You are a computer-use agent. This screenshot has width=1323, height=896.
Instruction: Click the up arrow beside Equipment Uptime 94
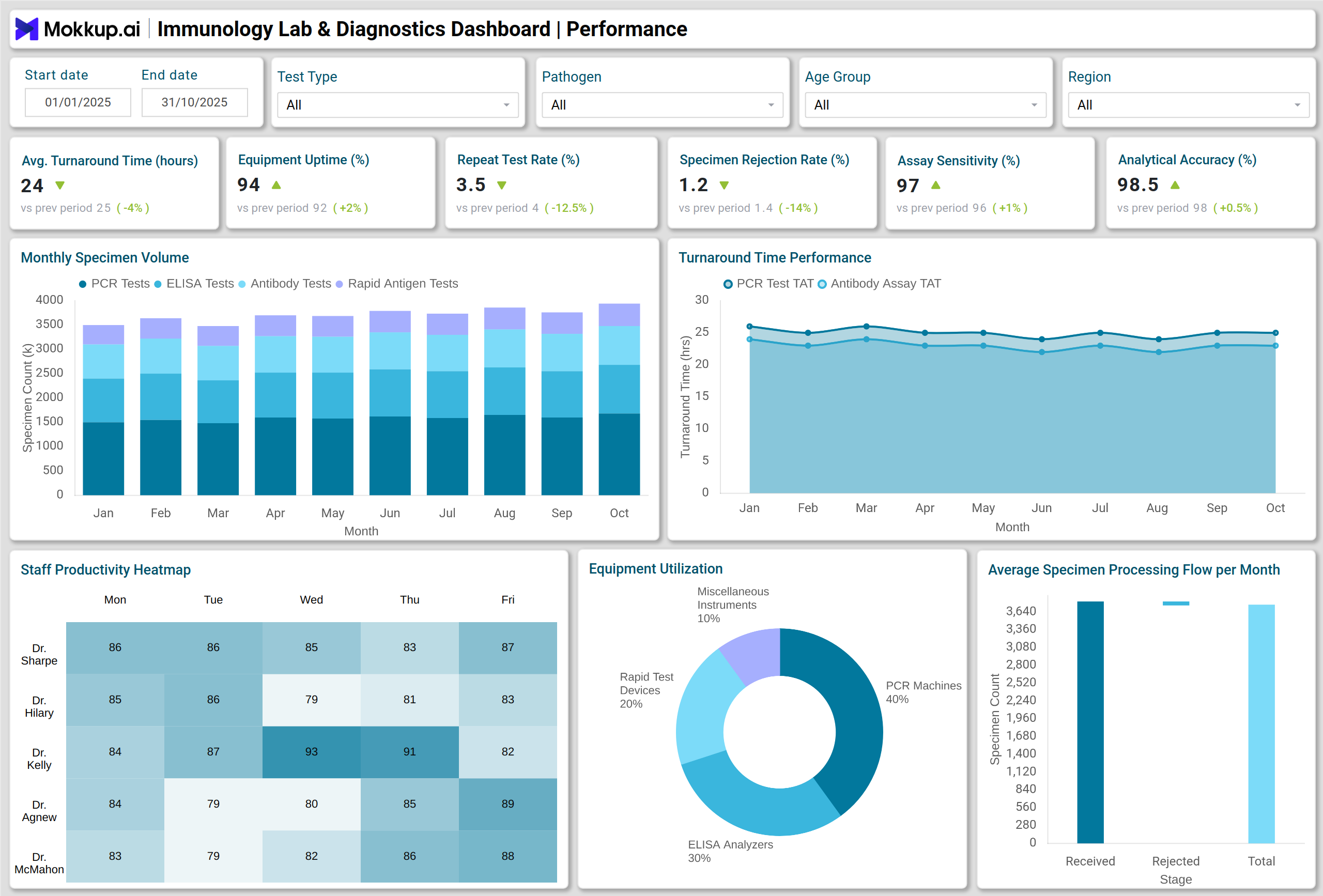tap(276, 185)
